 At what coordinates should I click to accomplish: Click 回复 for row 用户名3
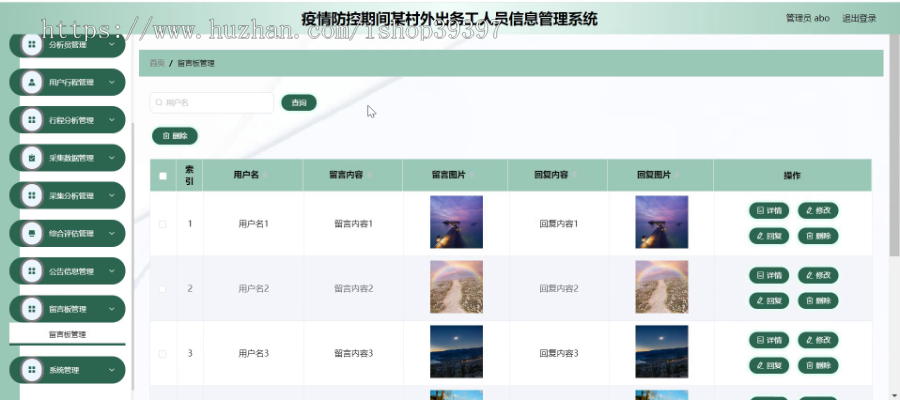769,365
